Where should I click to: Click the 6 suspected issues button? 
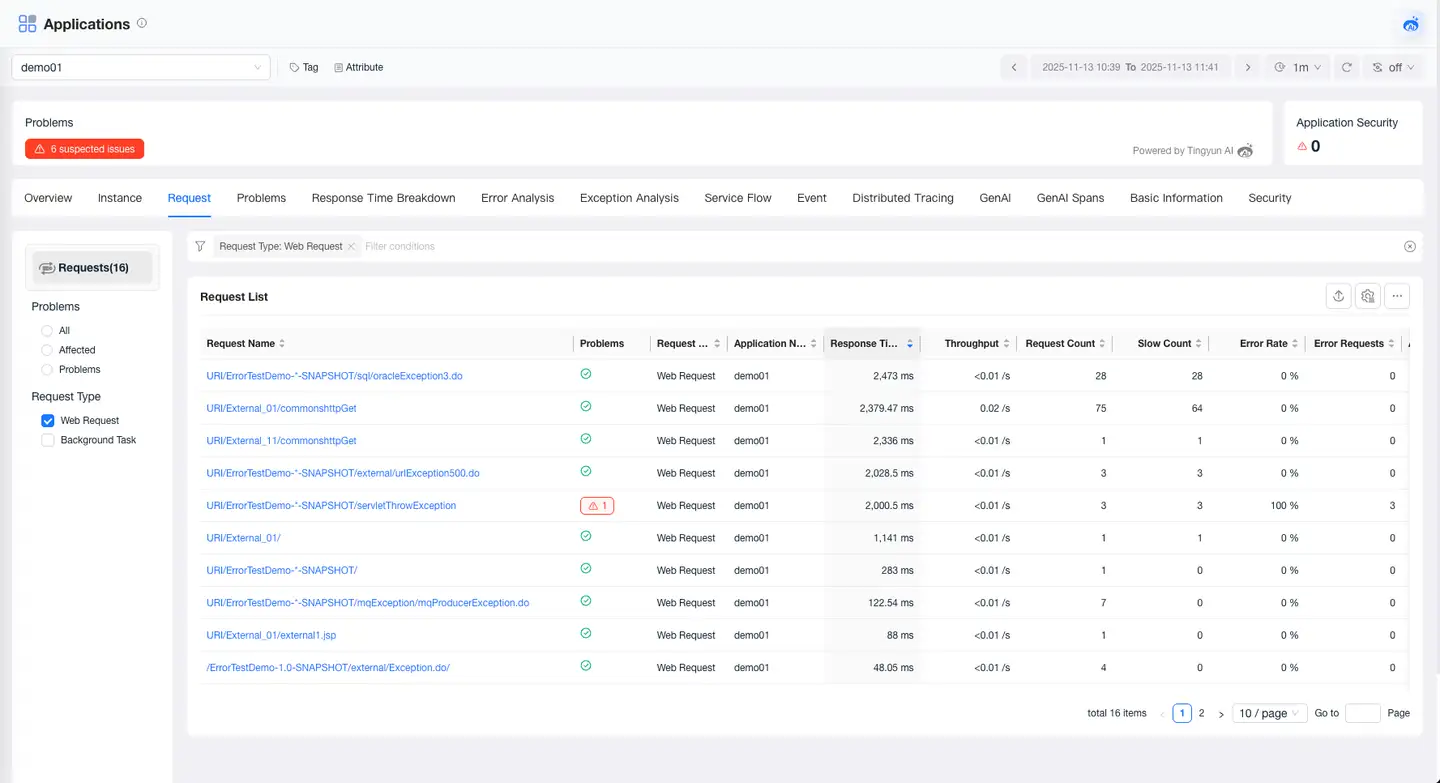click(x=85, y=149)
